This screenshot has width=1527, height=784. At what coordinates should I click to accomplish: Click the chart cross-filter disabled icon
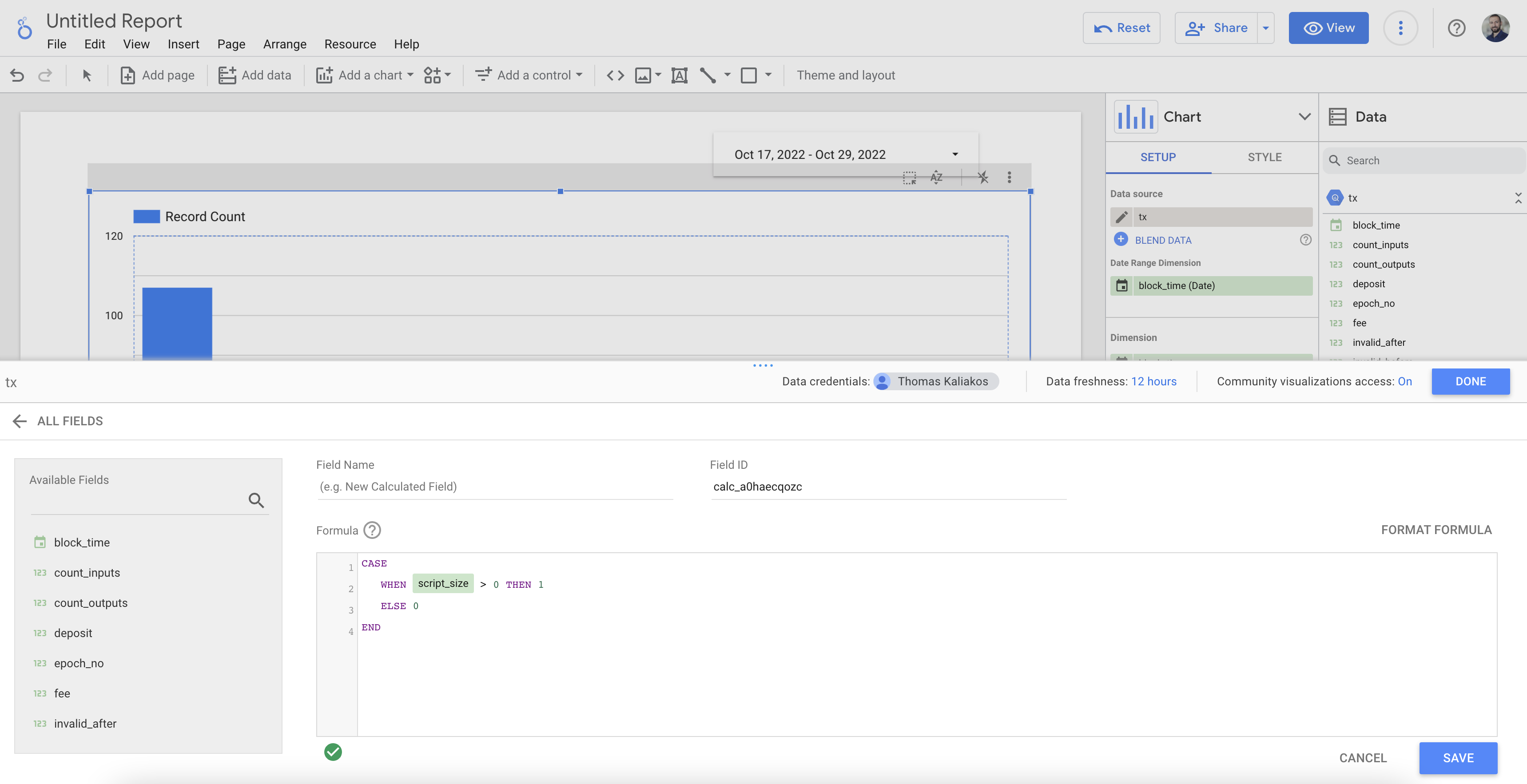pyautogui.click(x=983, y=177)
